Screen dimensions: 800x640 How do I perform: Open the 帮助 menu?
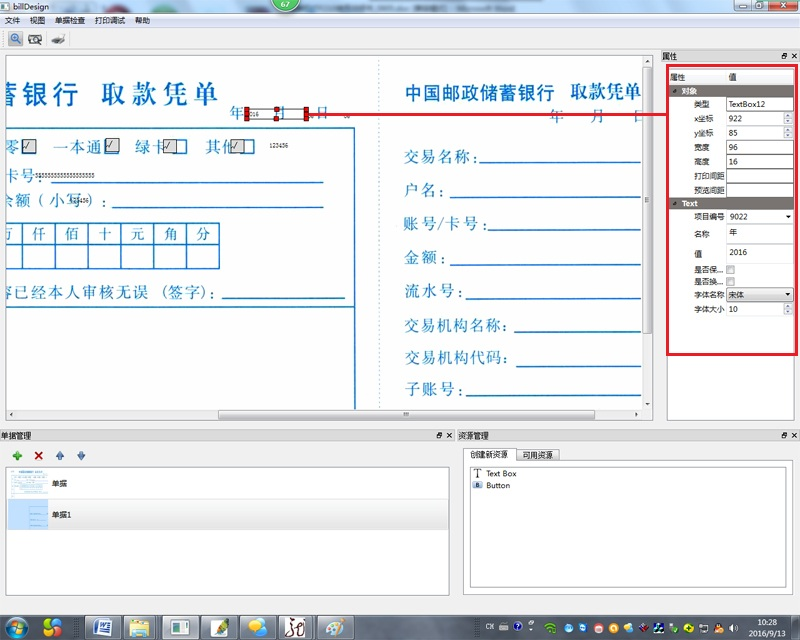tap(142, 20)
